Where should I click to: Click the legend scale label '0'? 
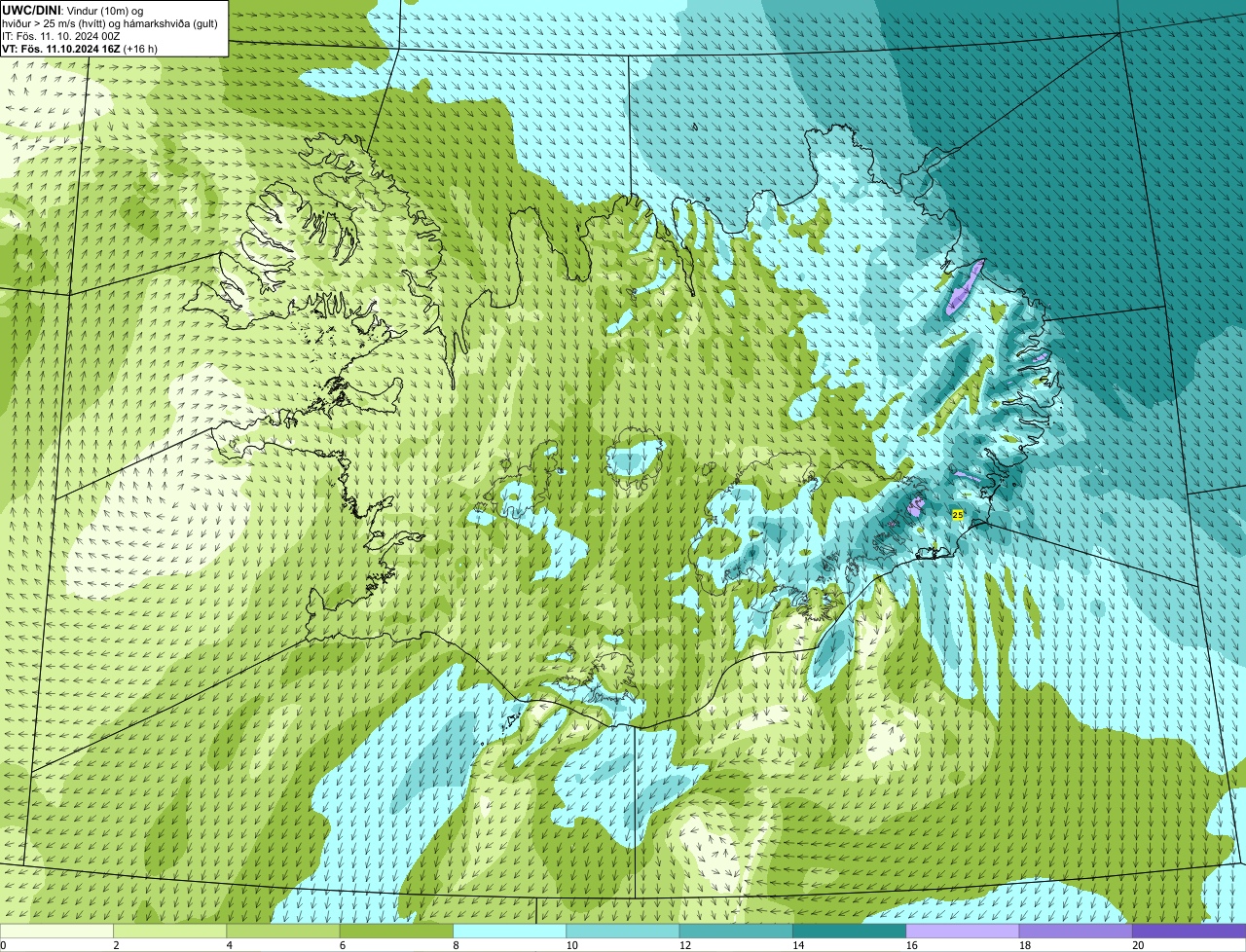[x=3, y=945]
